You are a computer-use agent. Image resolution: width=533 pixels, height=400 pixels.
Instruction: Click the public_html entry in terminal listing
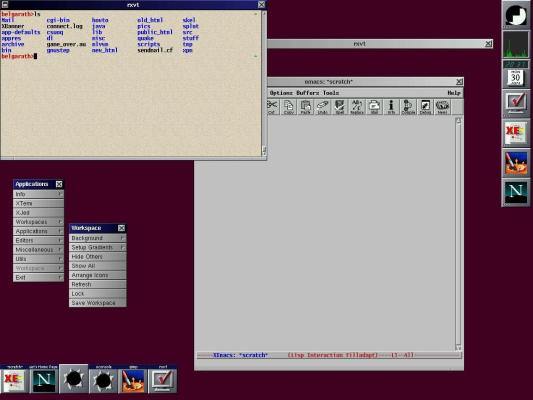pos(155,32)
